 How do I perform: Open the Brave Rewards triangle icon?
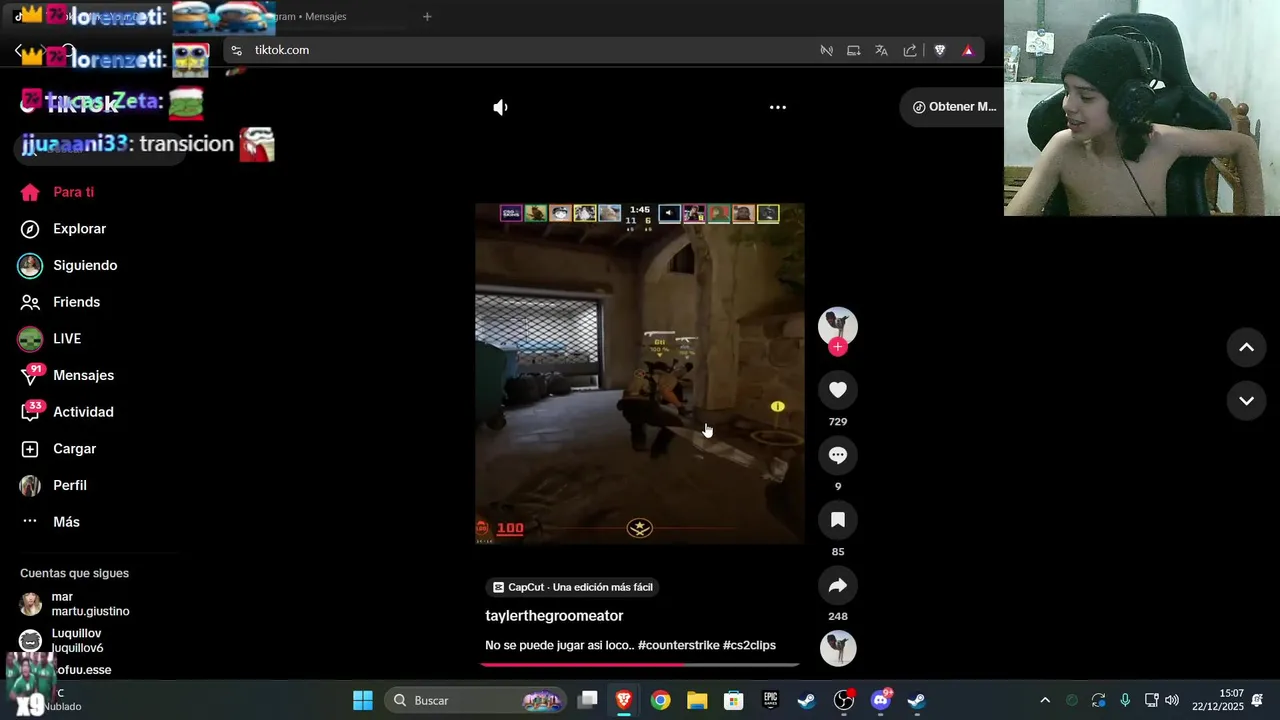click(968, 50)
